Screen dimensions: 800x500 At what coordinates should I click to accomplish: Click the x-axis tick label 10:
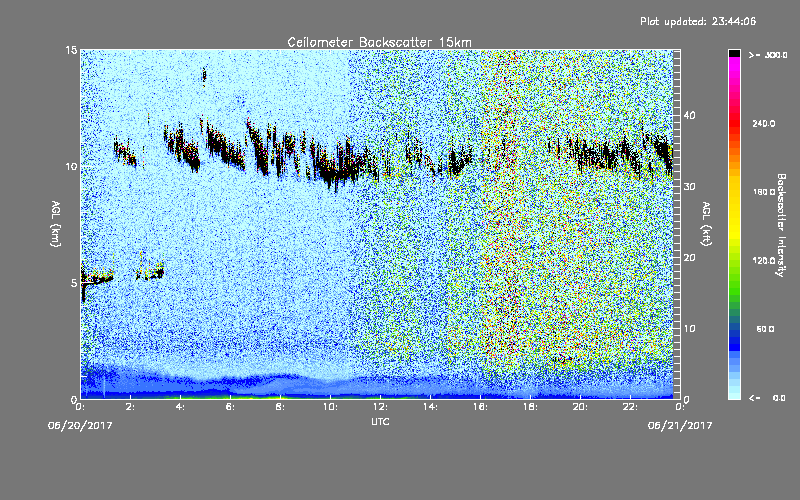[x=330, y=407]
